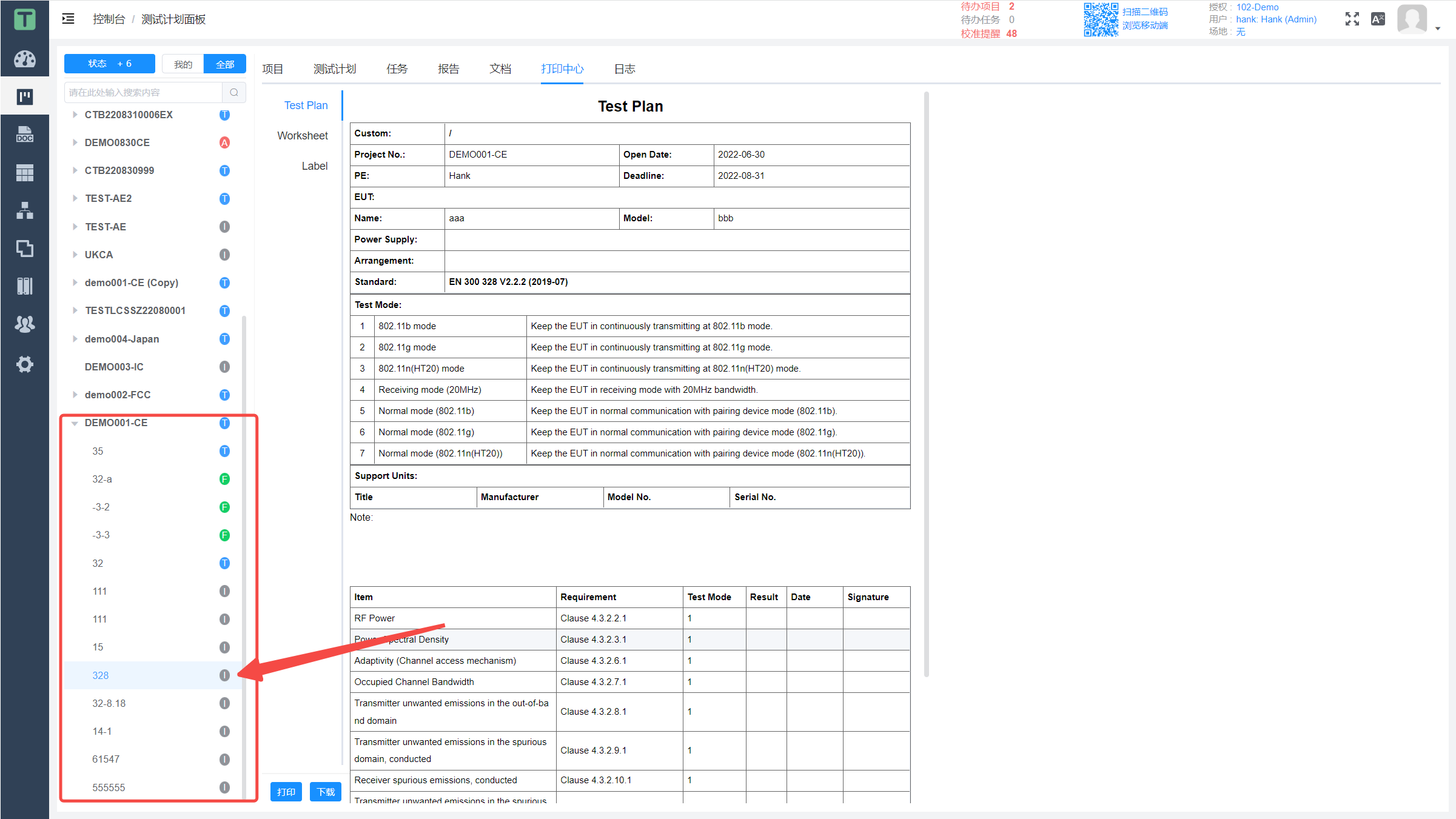Switch filter to 全部 (All)
Image resolution: width=1456 pixels, height=819 pixels.
click(x=225, y=64)
